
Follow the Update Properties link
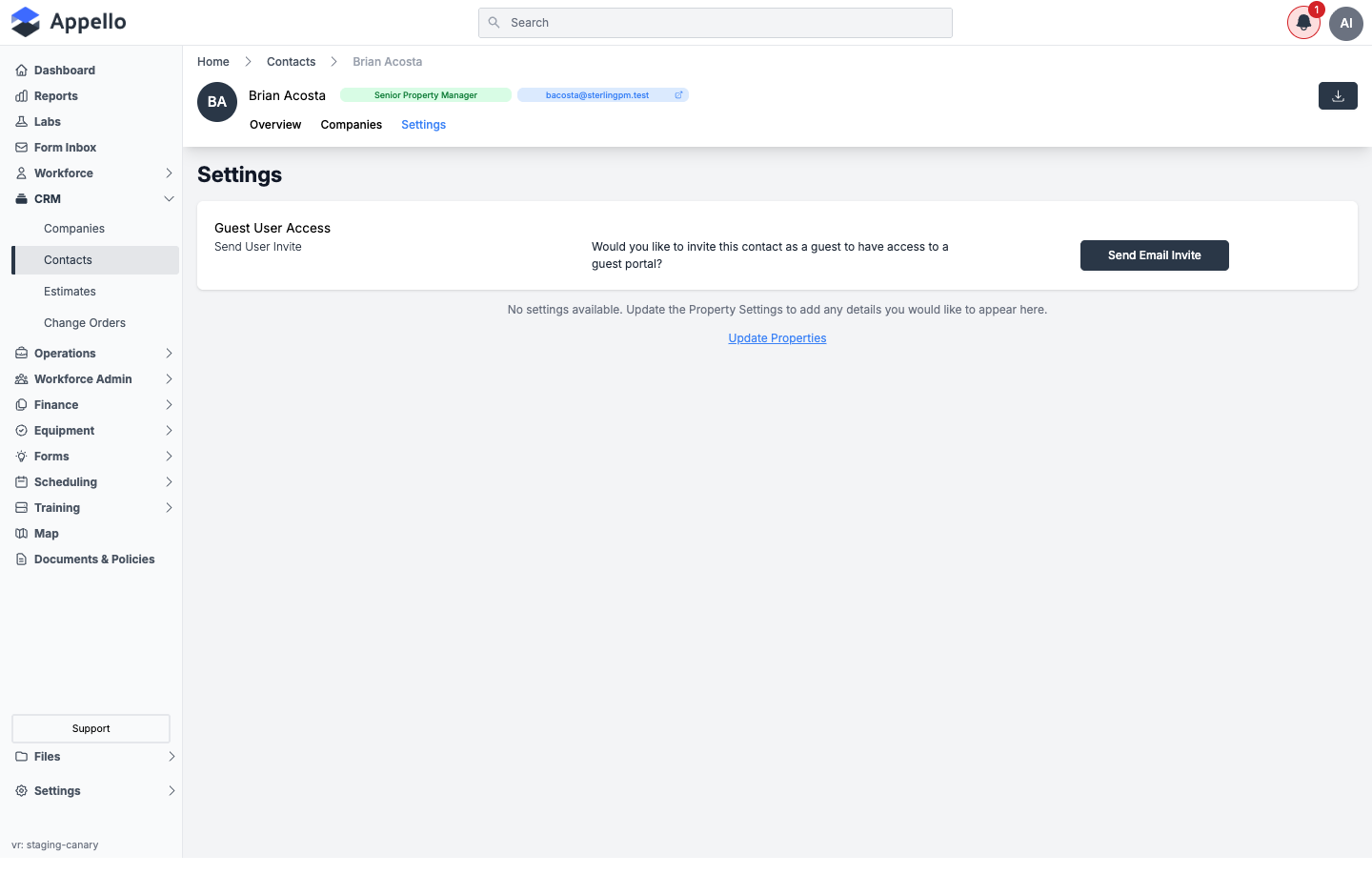point(777,338)
